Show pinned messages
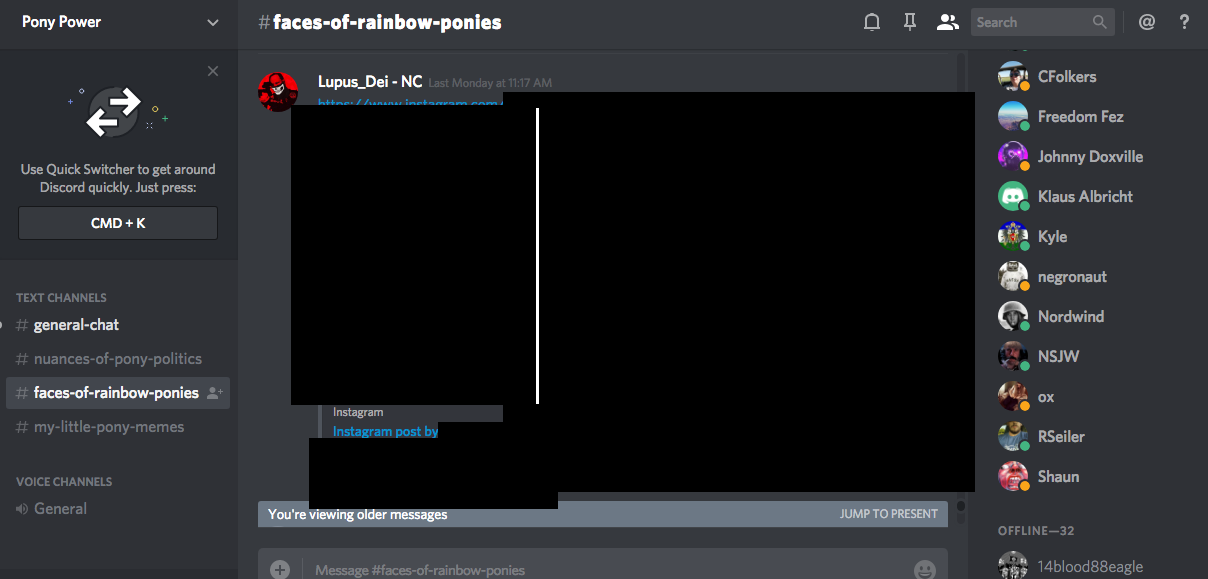This screenshot has width=1208, height=579. tap(910, 22)
